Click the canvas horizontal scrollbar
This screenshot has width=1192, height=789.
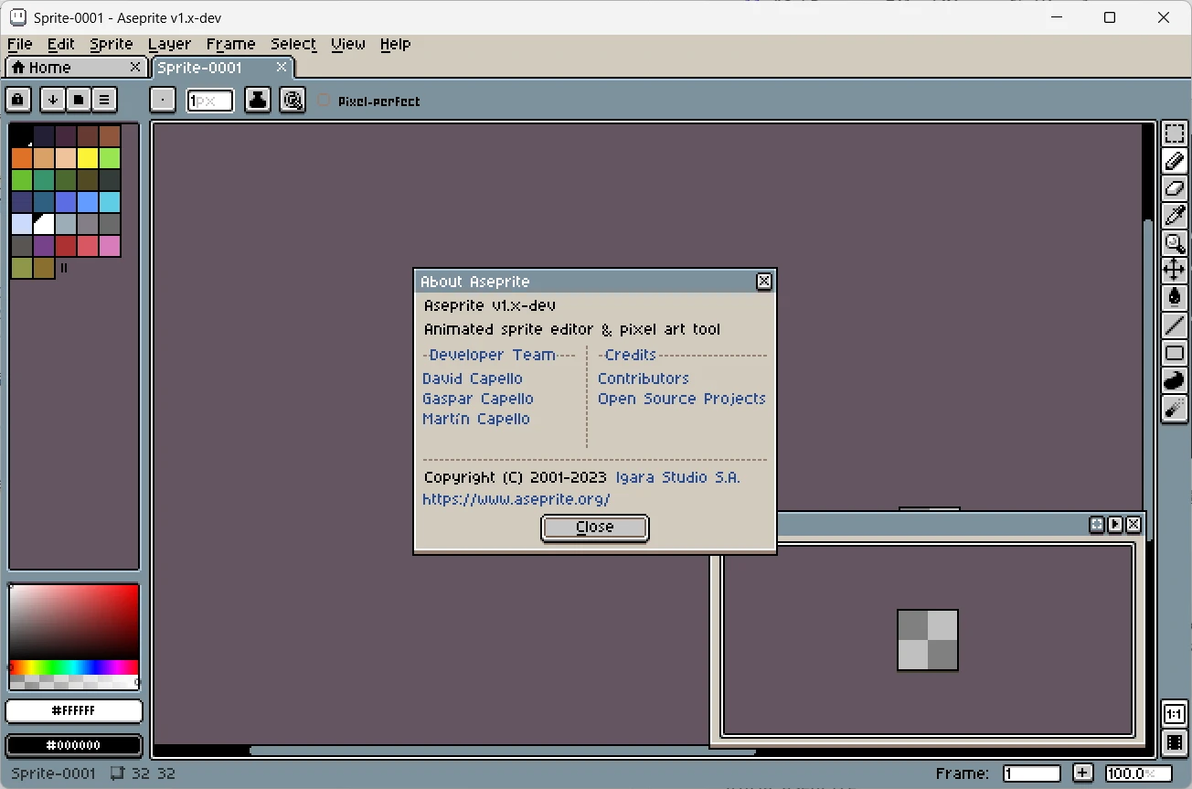(502, 751)
